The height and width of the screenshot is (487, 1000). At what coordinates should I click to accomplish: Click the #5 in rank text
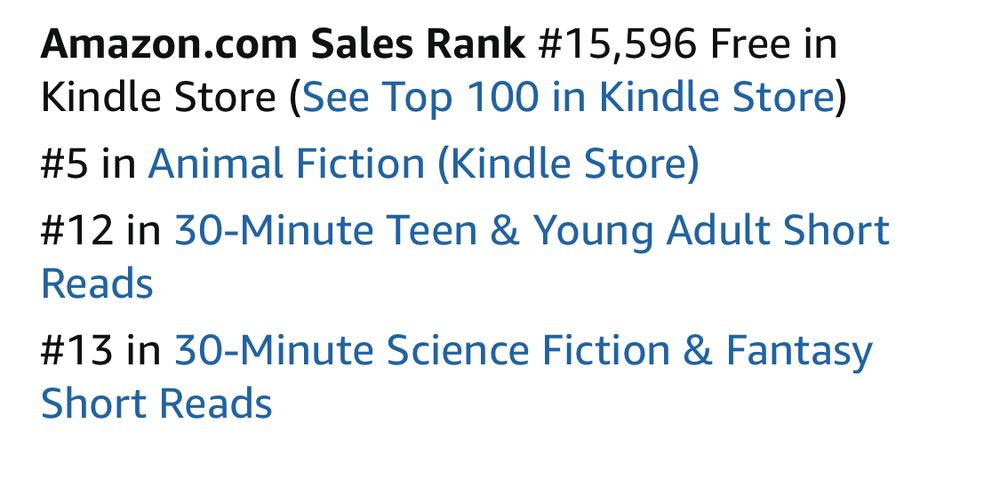coord(88,164)
